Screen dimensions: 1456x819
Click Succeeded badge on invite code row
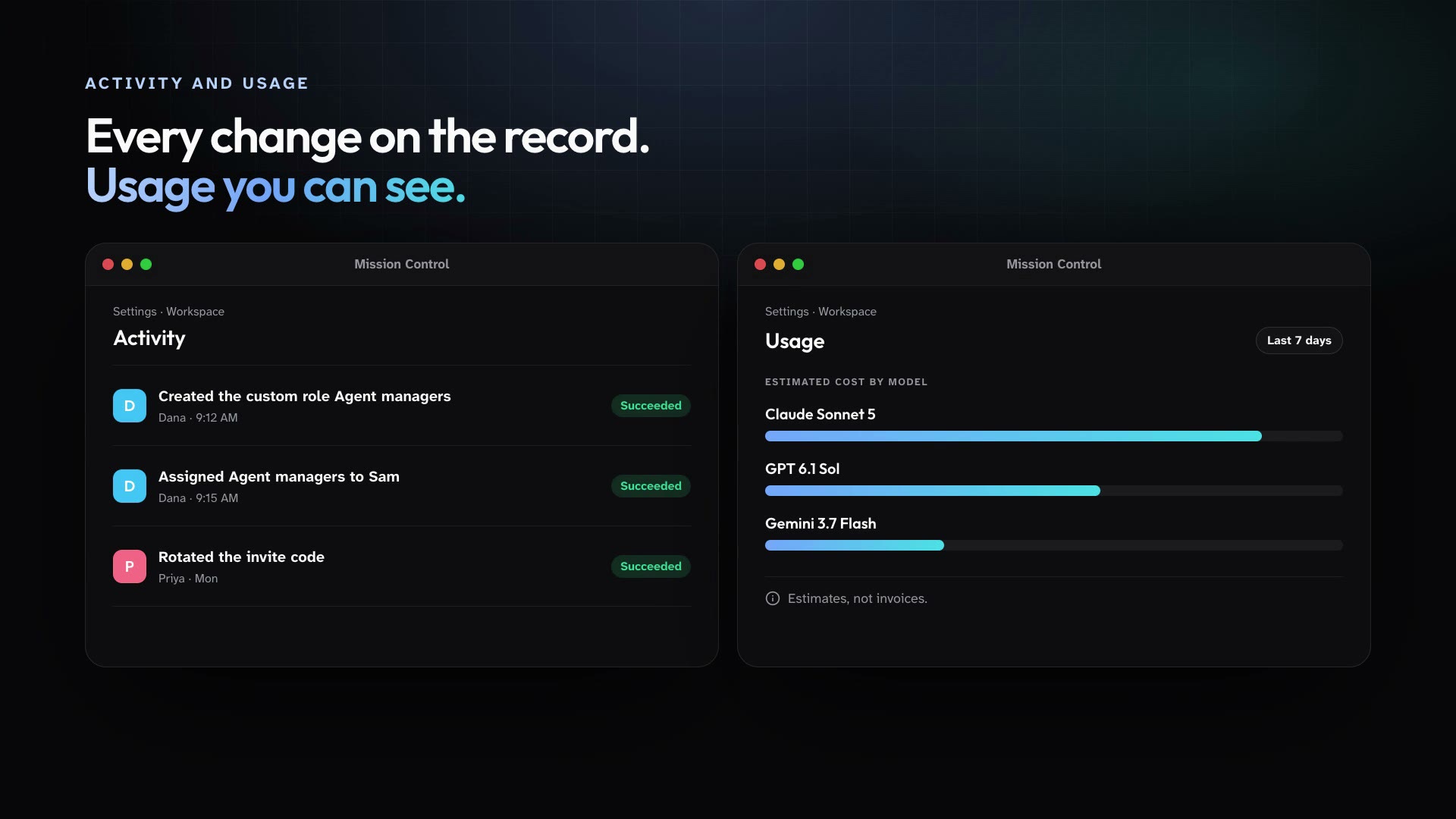tap(651, 566)
